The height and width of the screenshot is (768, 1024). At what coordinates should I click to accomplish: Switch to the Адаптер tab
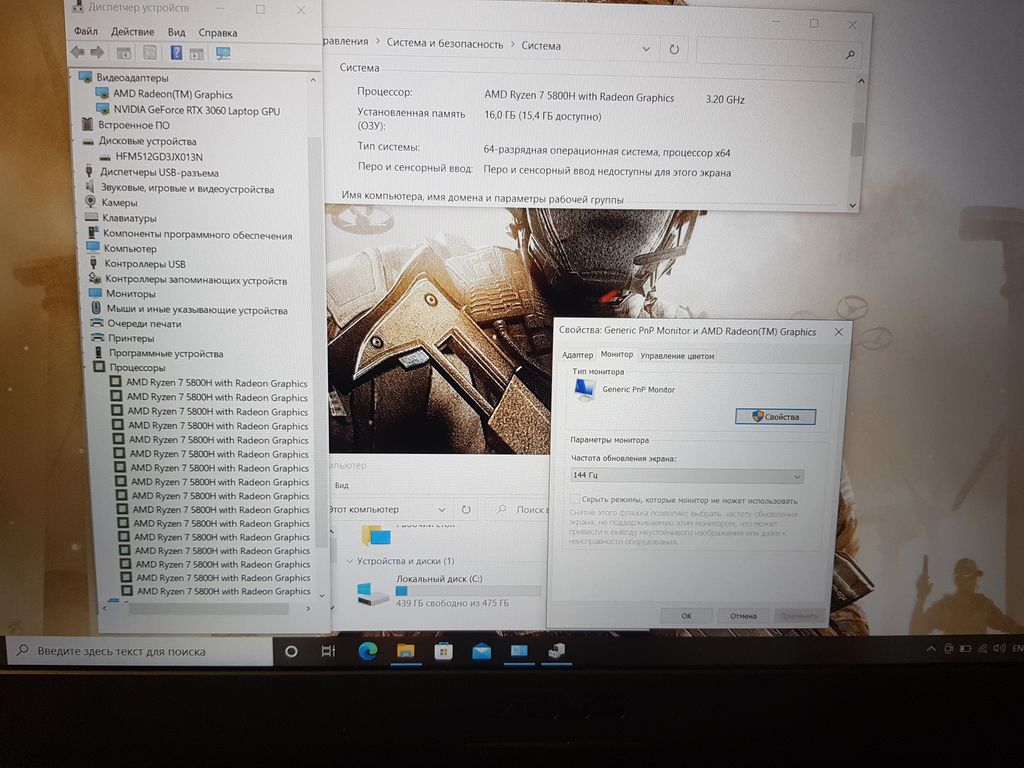click(577, 355)
